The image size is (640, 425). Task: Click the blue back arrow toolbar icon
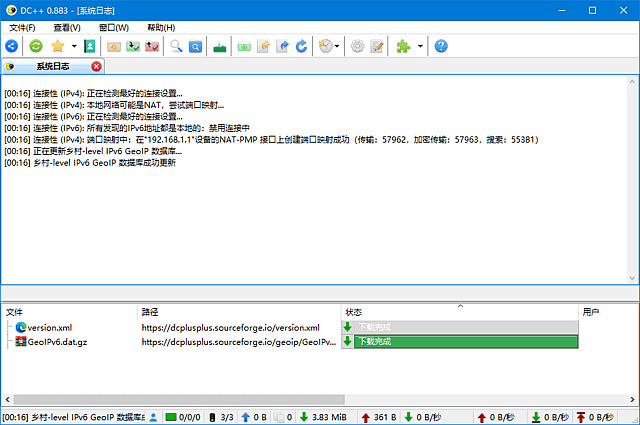[11, 46]
